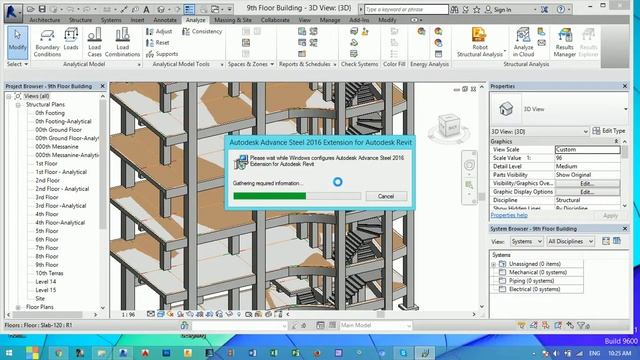Click Analyze in Cloud
The image size is (640, 360).
(523, 43)
